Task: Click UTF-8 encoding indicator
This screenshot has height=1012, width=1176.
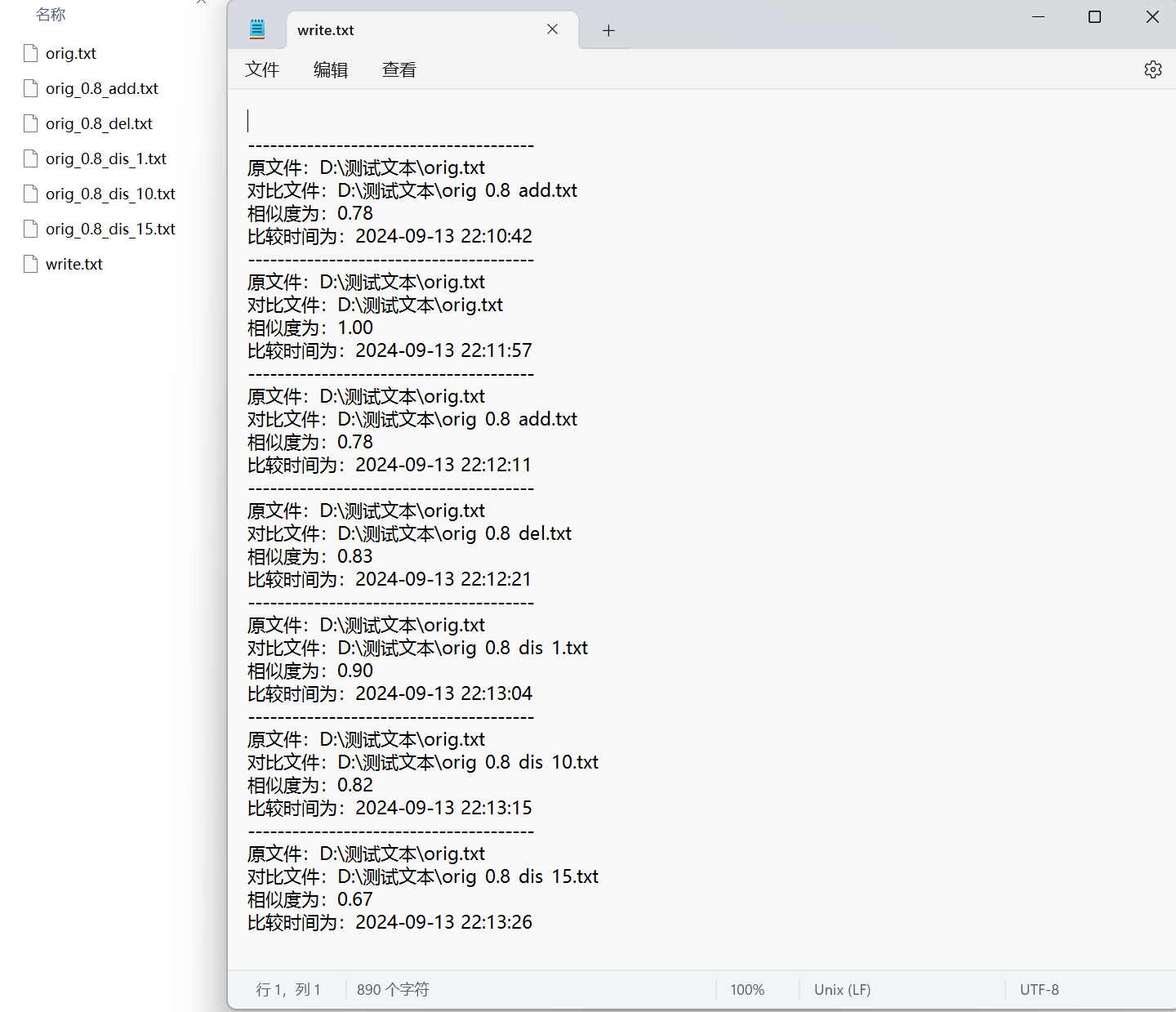Action: (x=1039, y=989)
